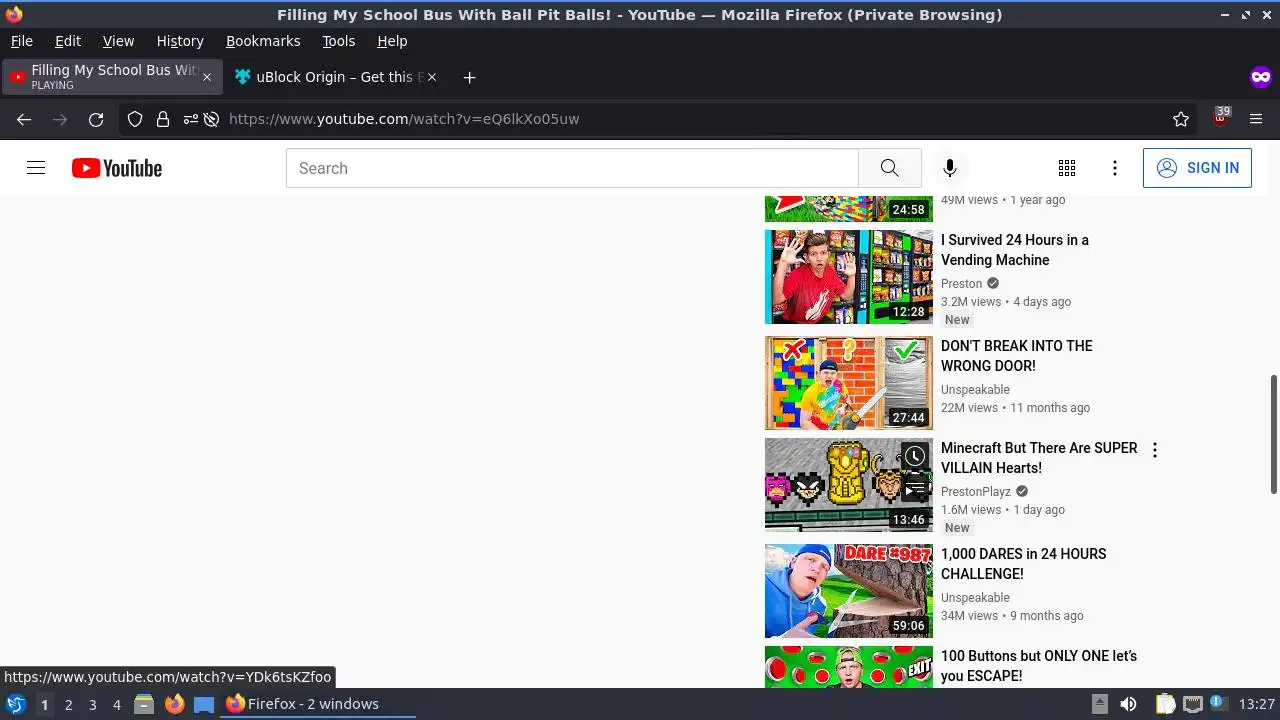The width and height of the screenshot is (1280, 720).
Task: Open Minecraft But There Are SUPER VILLAIN Hearts title
Action: click(x=1039, y=458)
